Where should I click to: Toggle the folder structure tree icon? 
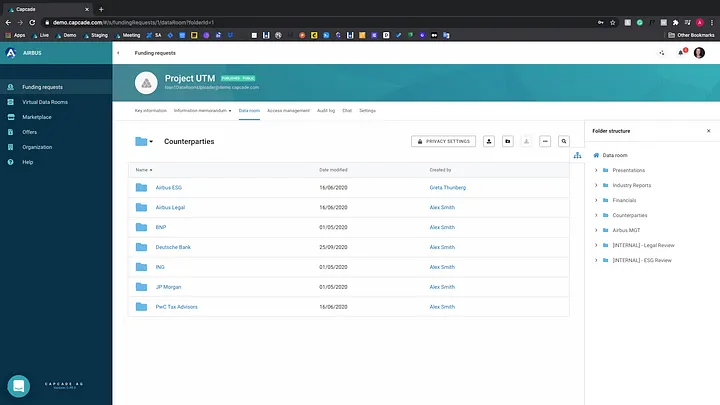point(577,155)
